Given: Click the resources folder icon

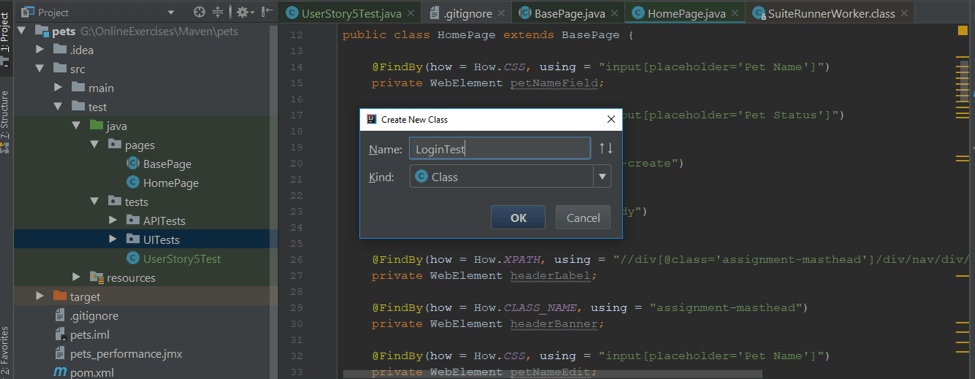Looking at the screenshot, I should [96, 277].
